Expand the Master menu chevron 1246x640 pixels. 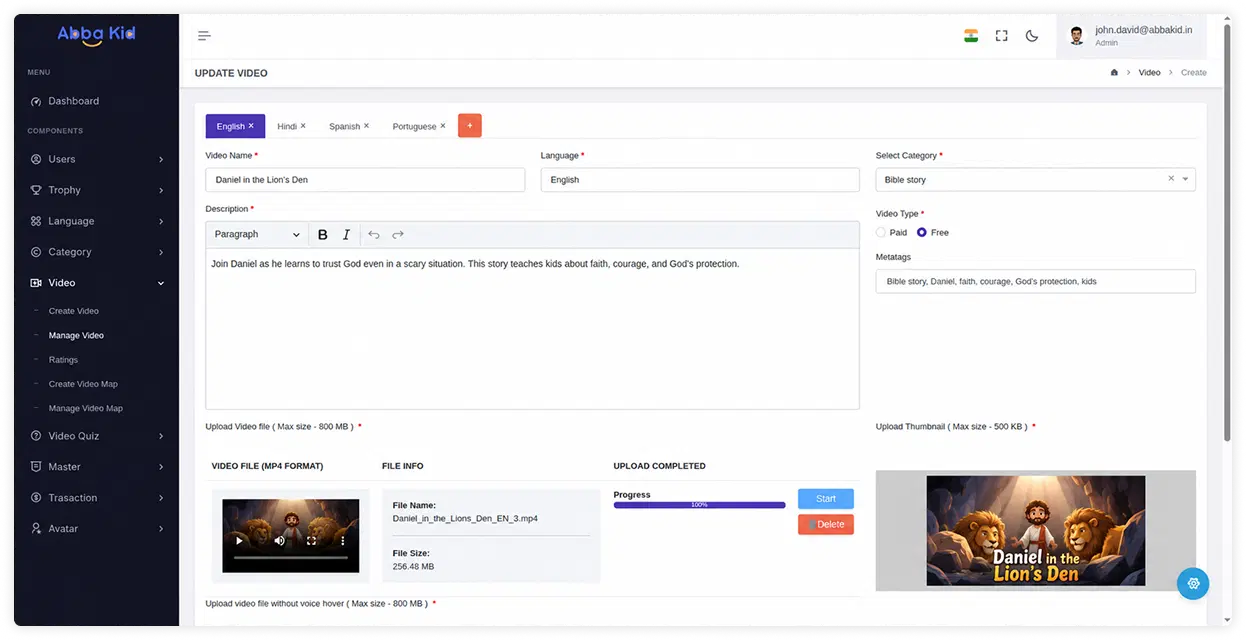pyautogui.click(x=161, y=467)
